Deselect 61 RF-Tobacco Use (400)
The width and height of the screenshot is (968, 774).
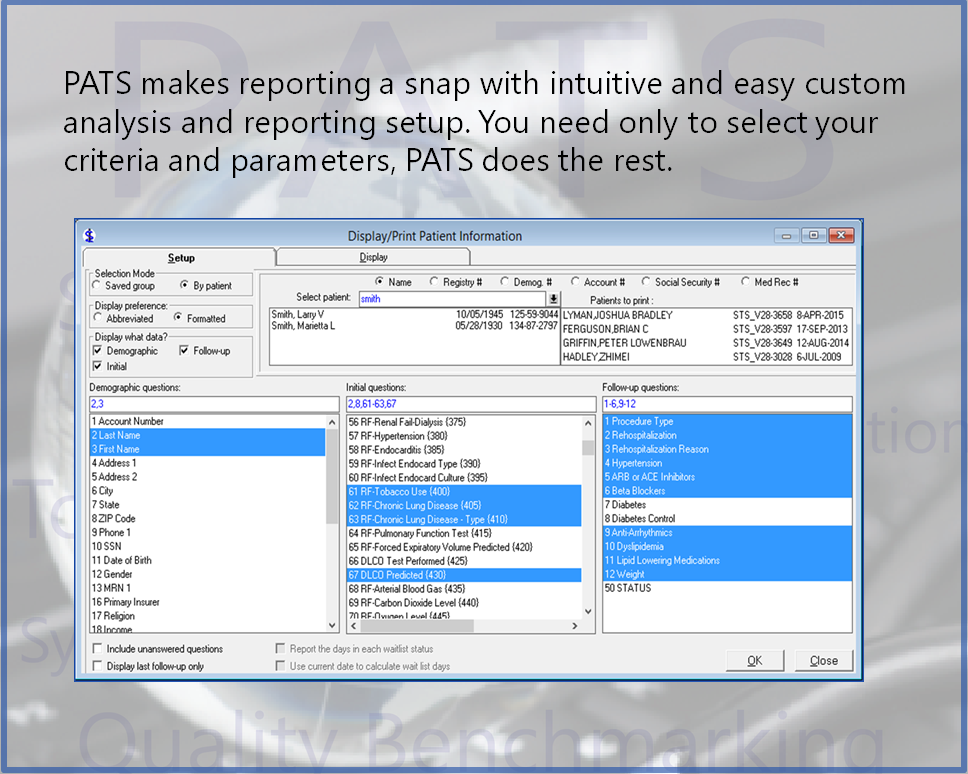[464, 491]
